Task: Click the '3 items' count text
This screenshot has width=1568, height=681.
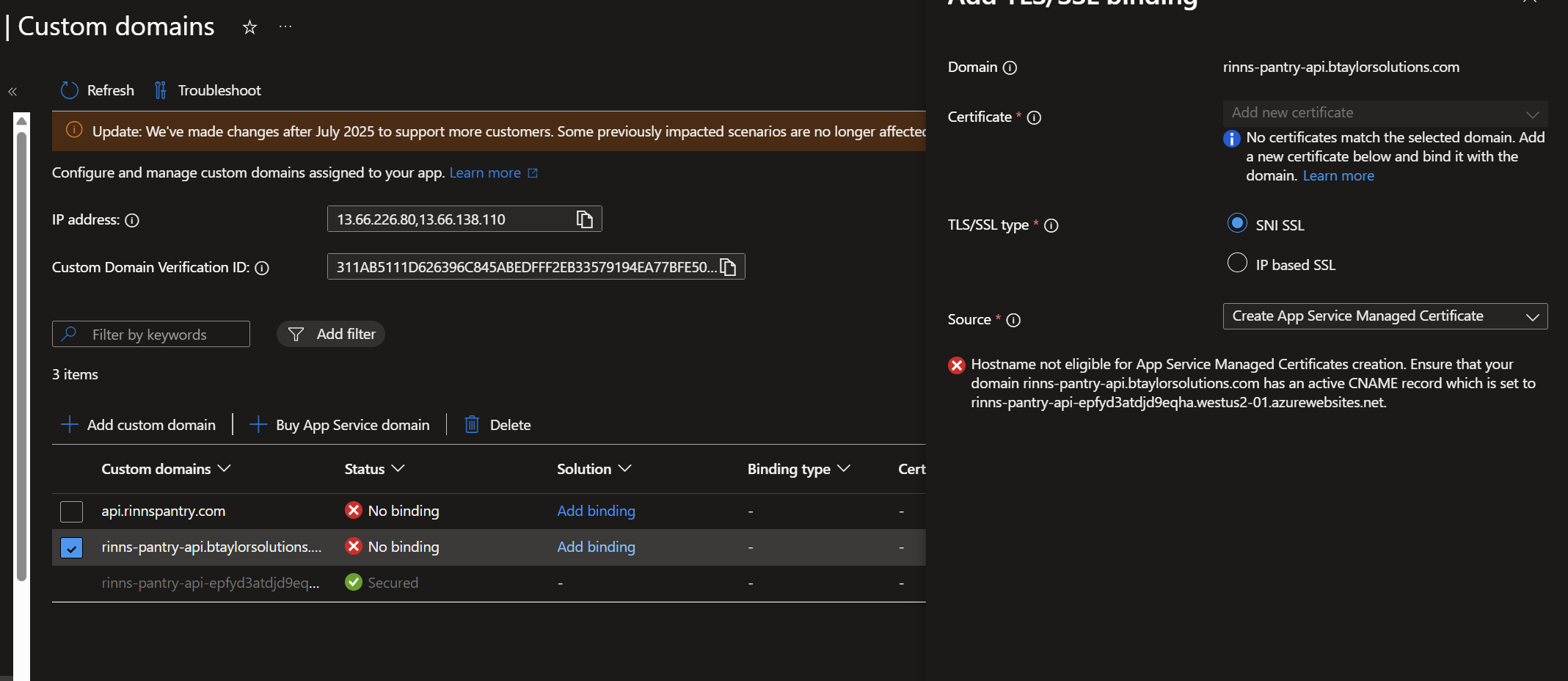Action: [75, 374]
